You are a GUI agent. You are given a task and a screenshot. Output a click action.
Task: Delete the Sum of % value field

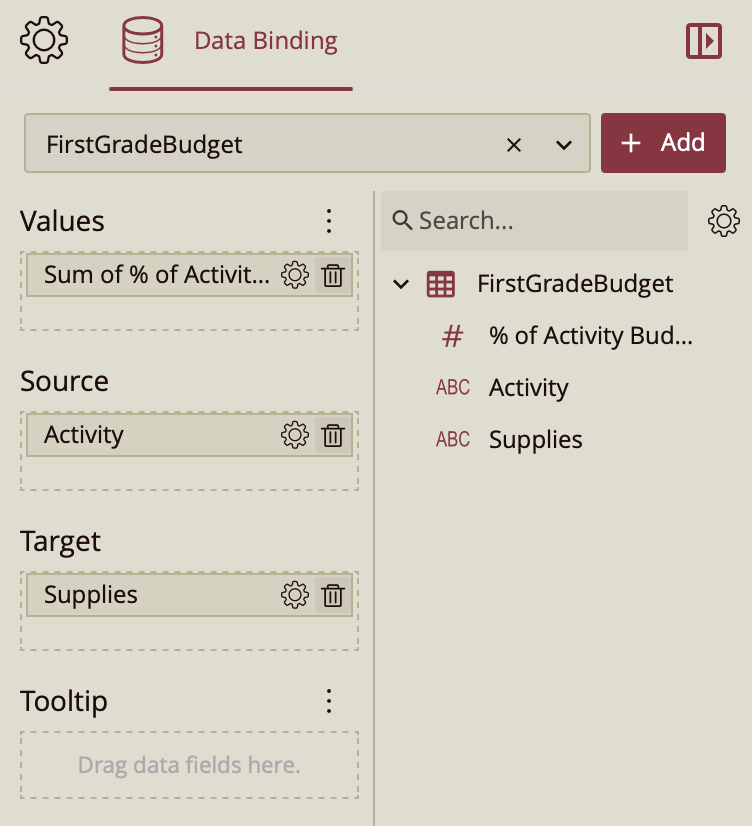(333, 275)
